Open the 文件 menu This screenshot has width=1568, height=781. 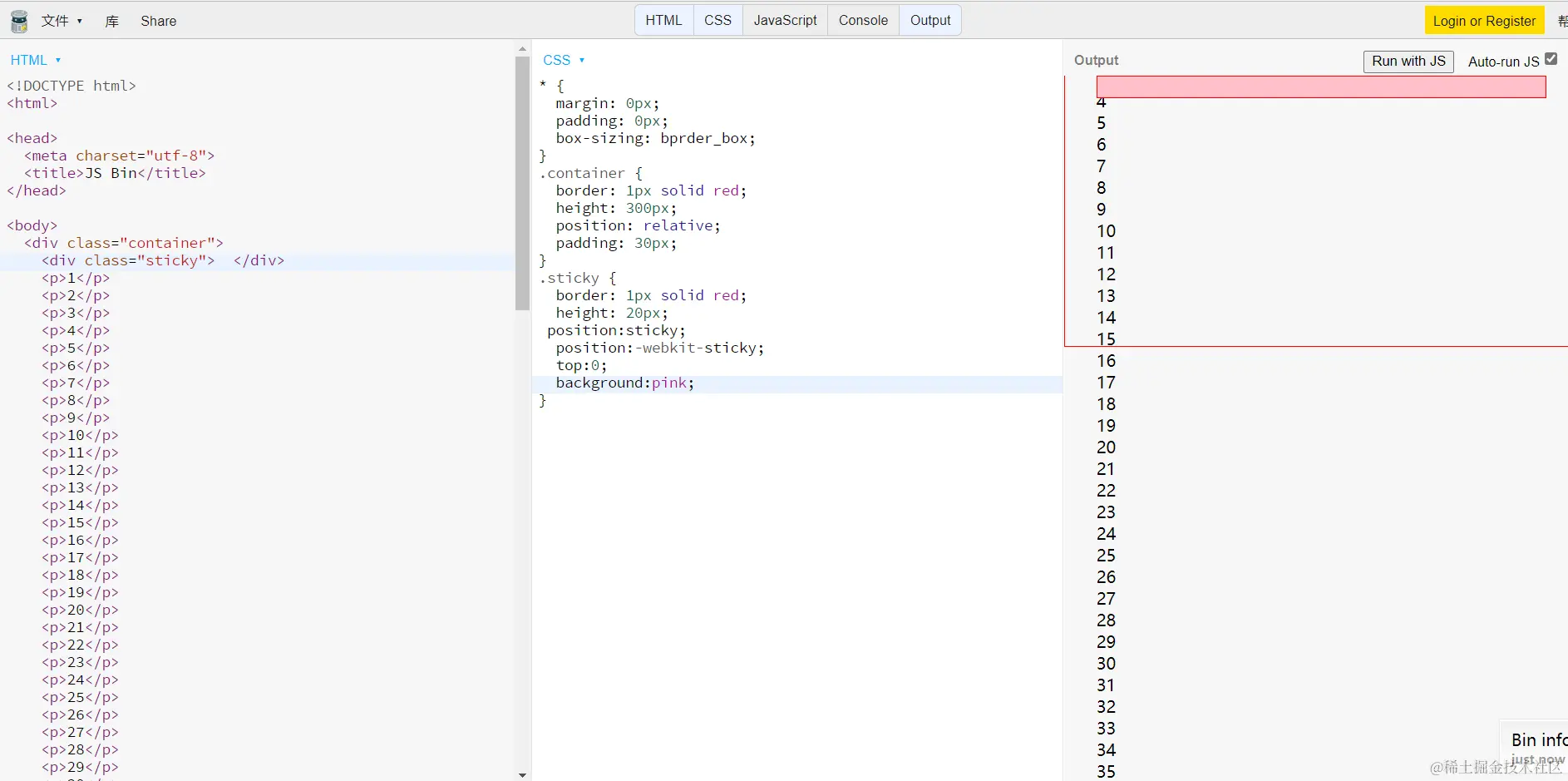[x=62, y=21]
